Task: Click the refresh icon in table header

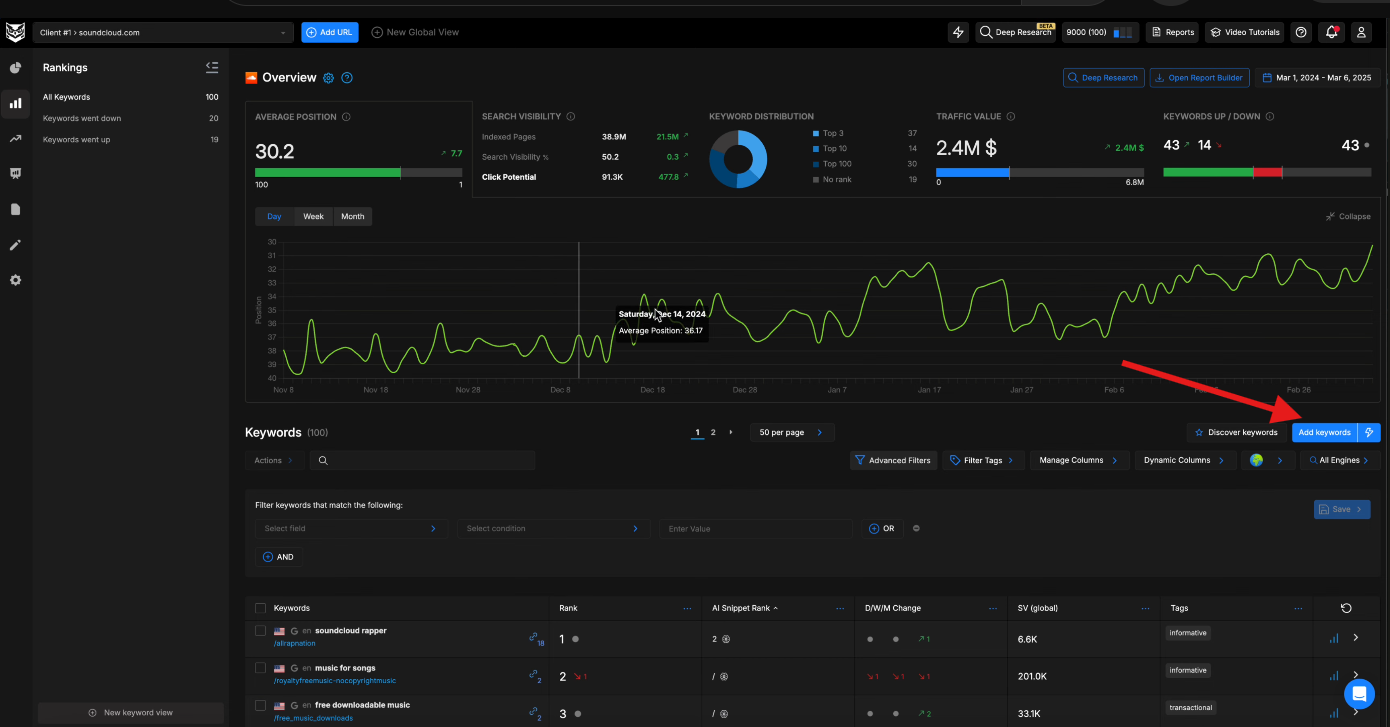Action: [x=1346, y=608]
